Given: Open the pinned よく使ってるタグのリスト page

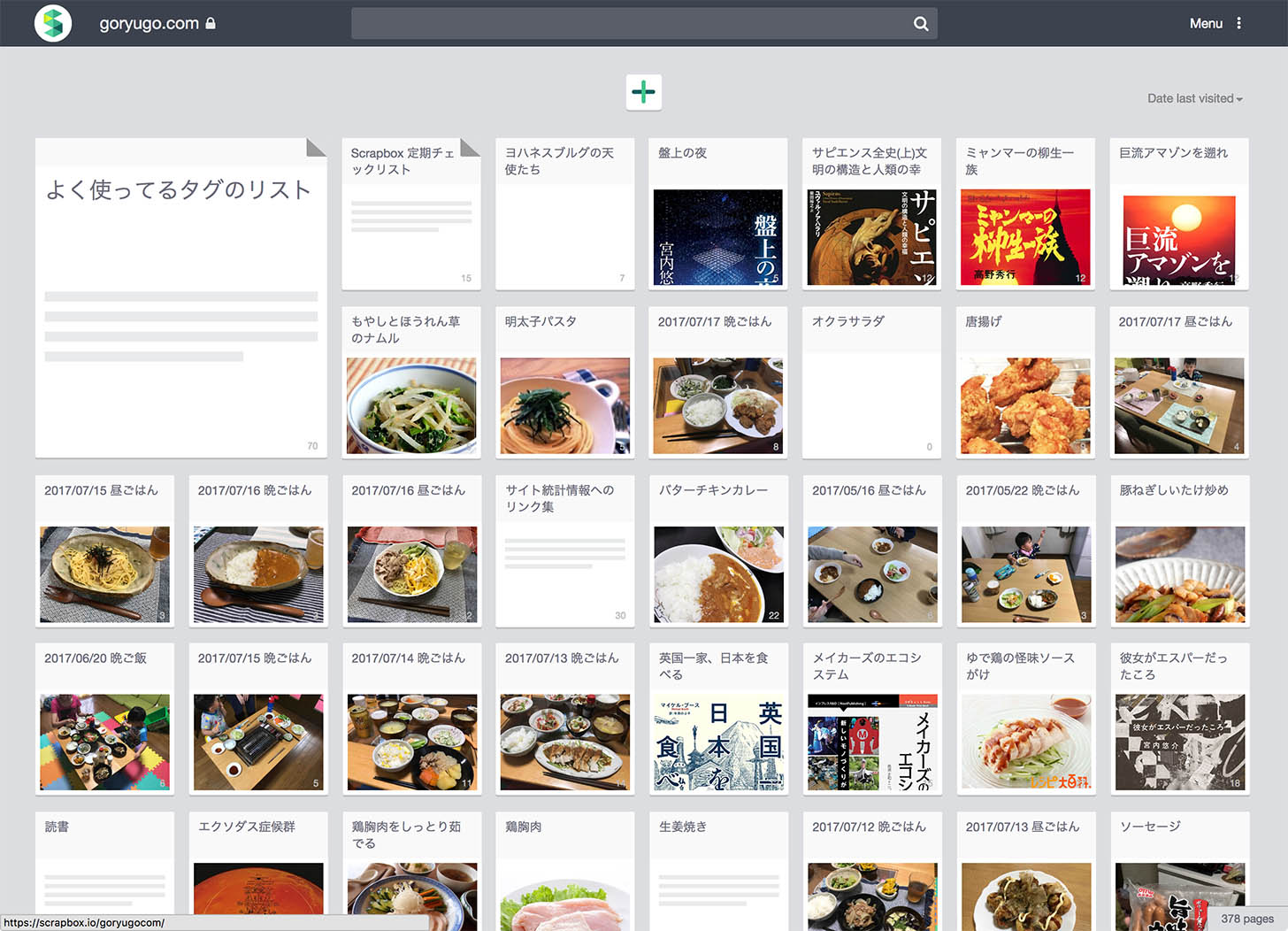Looking at the screenshot, I should tap(181, 297).
